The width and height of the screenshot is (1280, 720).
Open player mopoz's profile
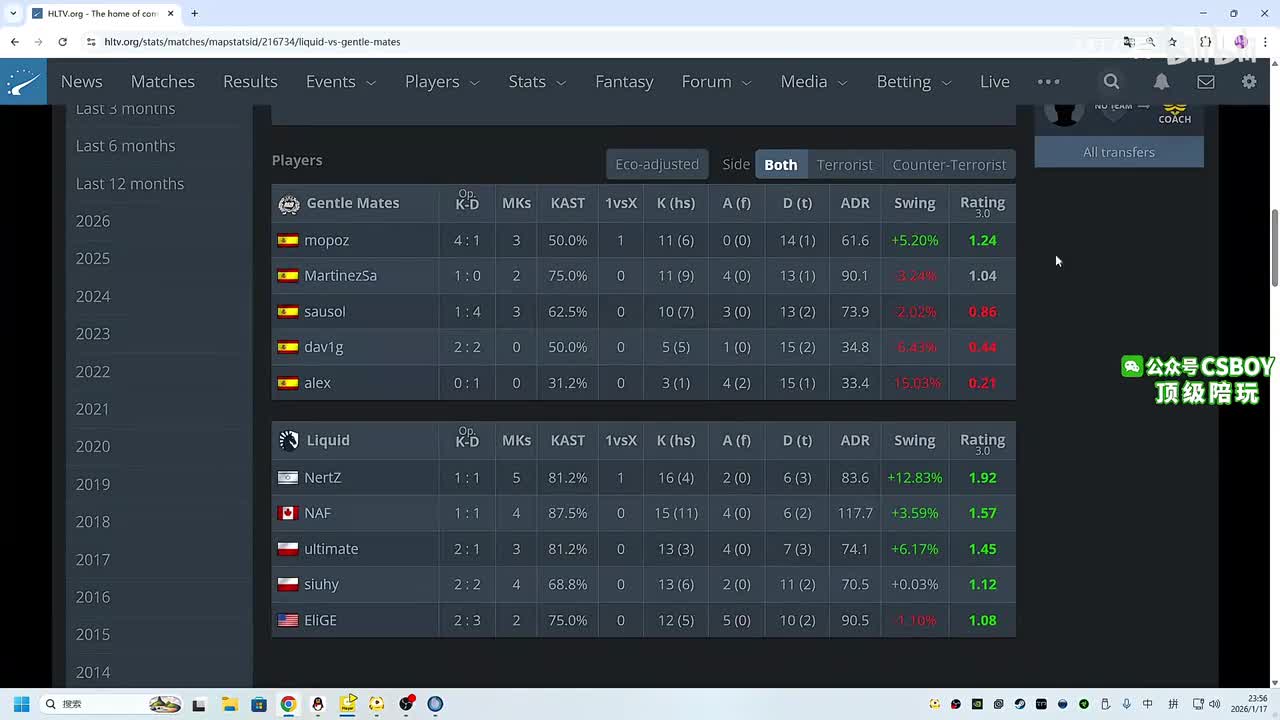pyautogui.click(x=327, y=241)
